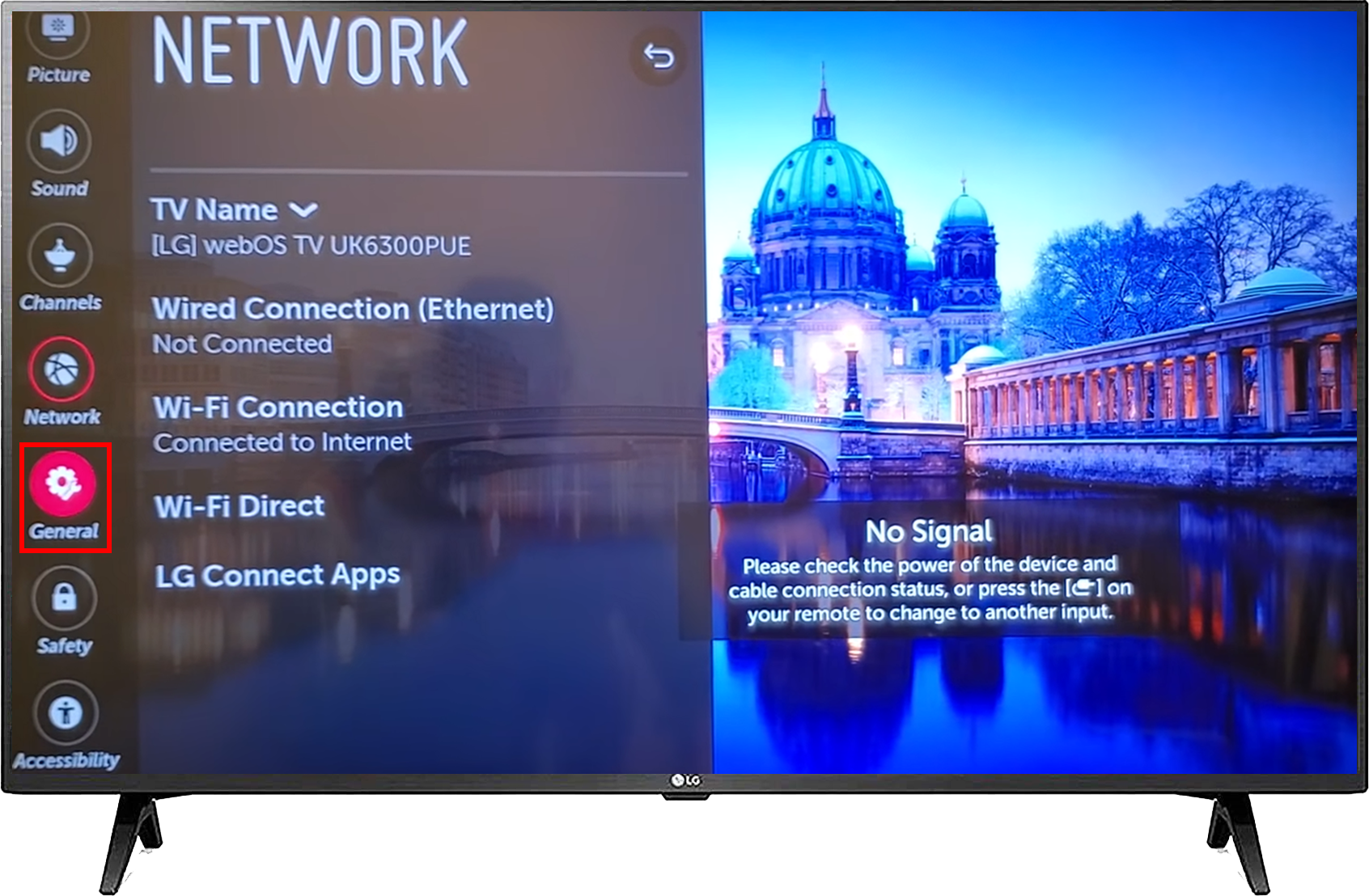Open LG Connect Apps
Viewport: 1369px width, 896px height.
click(x=278, y=576)
